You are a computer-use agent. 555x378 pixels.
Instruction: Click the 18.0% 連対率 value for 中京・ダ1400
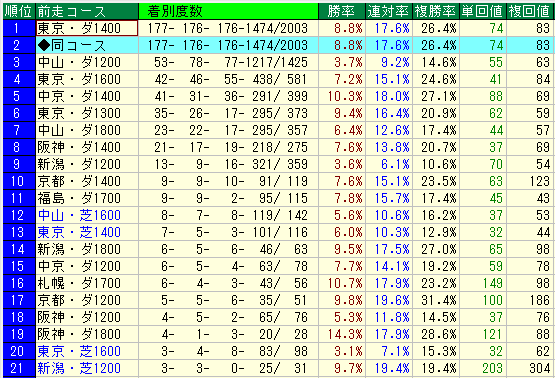(389, 96)
